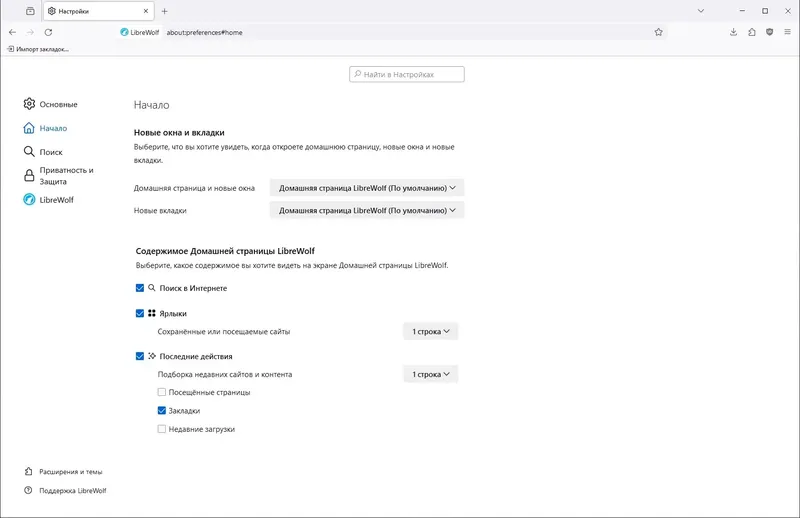The width and height of the screenshot is (800, 518).
Task: Open Приватность и Защита category
Action: [x=59, y=176]
